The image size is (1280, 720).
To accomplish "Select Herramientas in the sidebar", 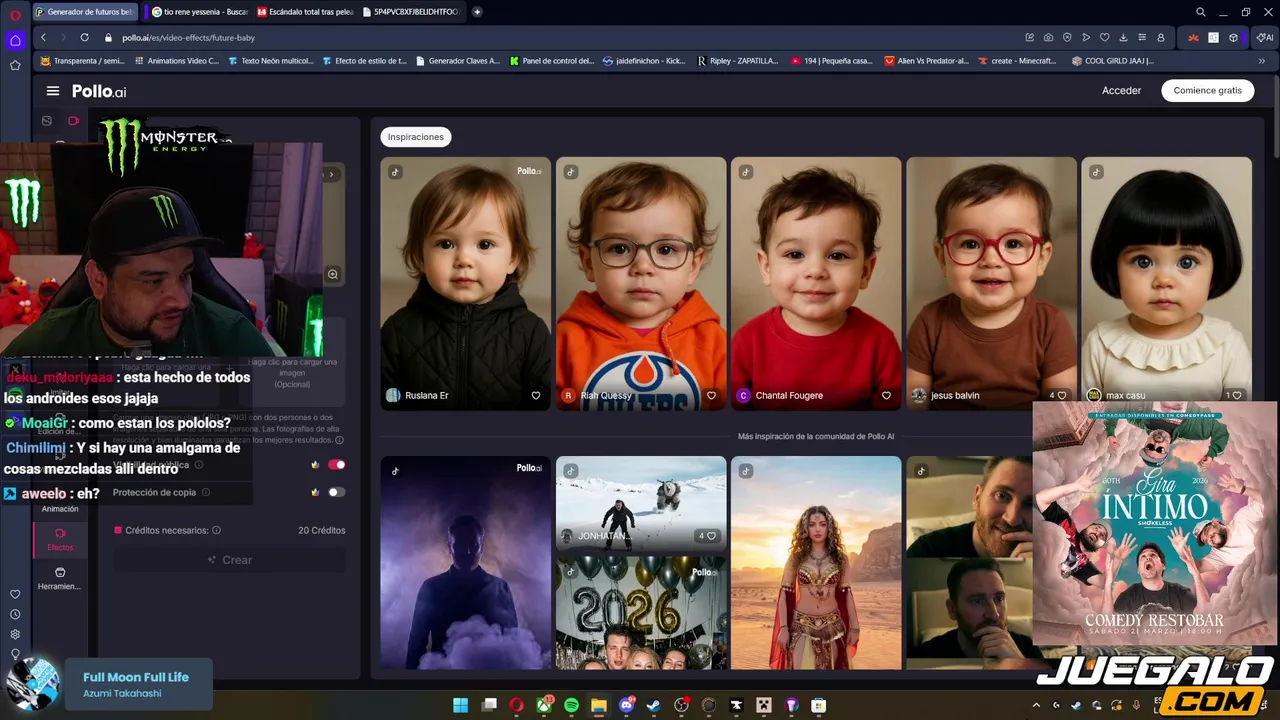I will click(x=60, y=579).
